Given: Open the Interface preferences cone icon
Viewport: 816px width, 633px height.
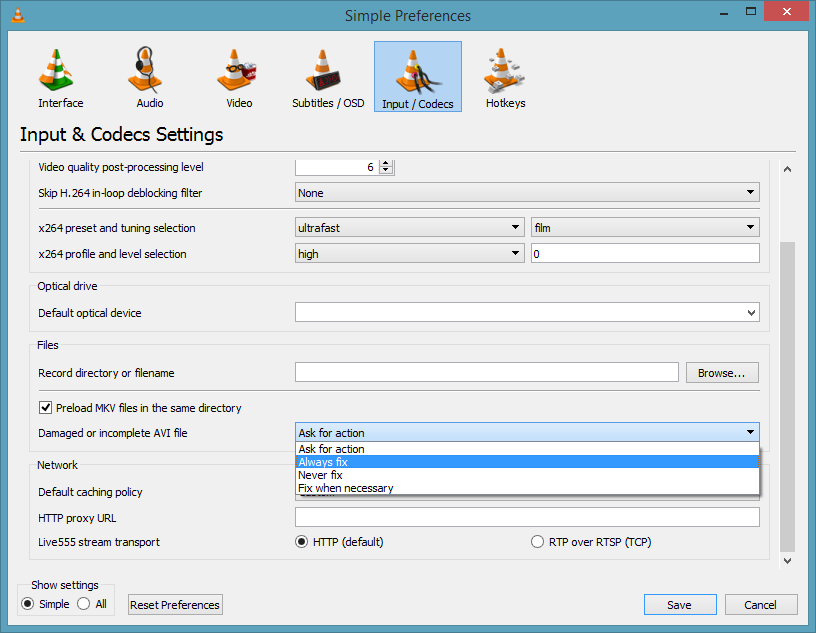Looking at the screenshot, I should click(57, 72).
